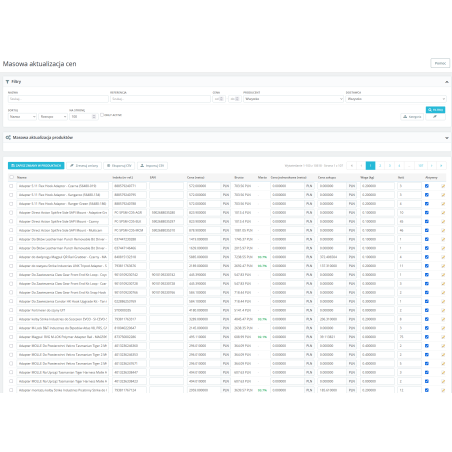
Task: Open the Dostawca dropdown
Action: (396, 99)
